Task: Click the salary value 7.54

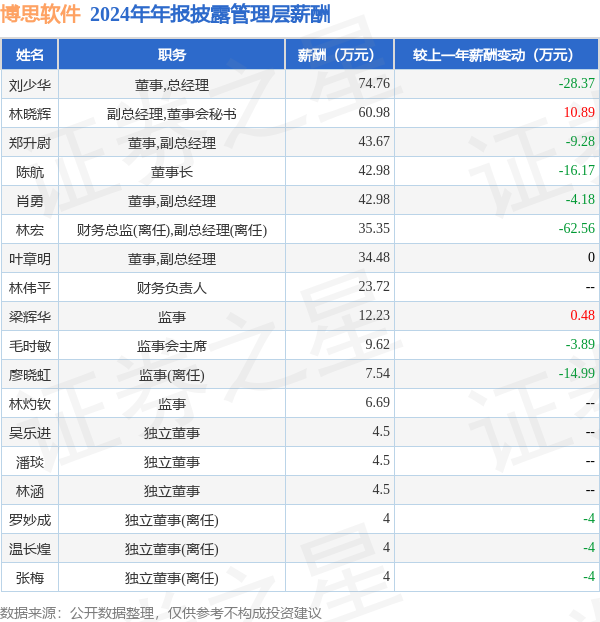Action: 378,373
